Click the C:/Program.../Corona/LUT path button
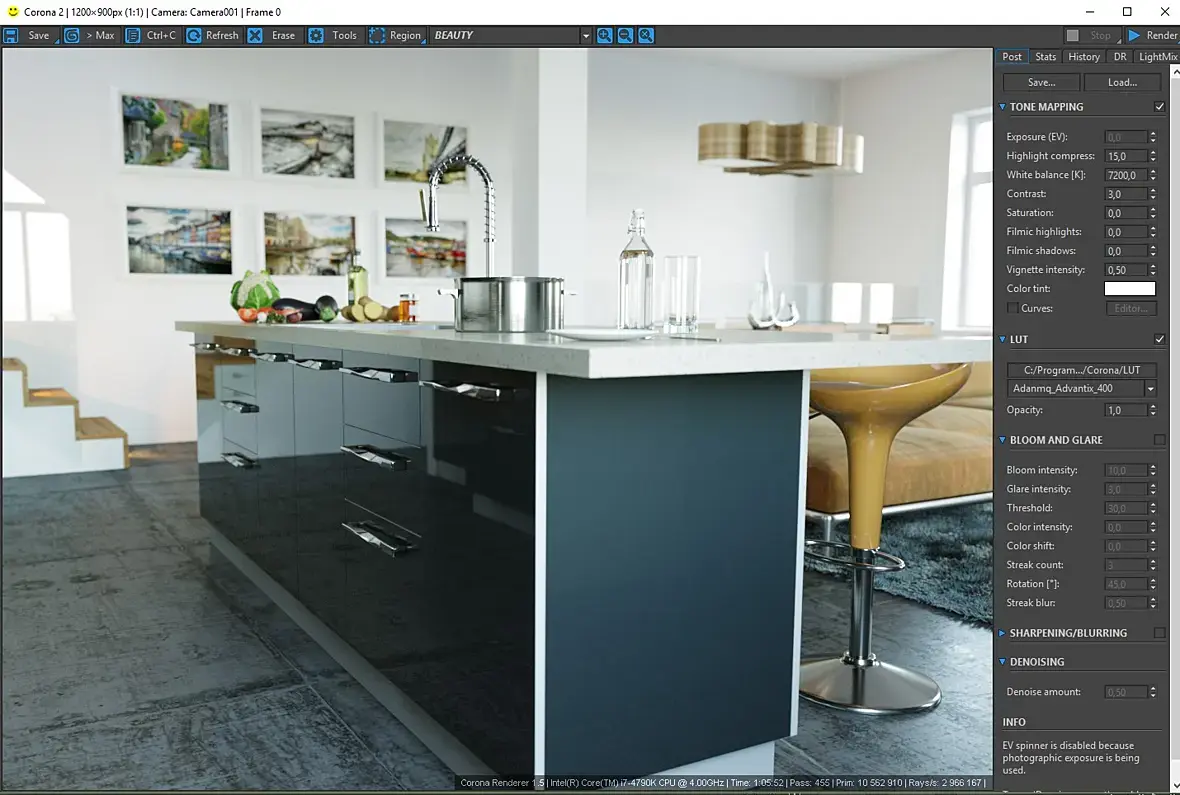Screen dimensions: 1180x795 (1081, 370)
